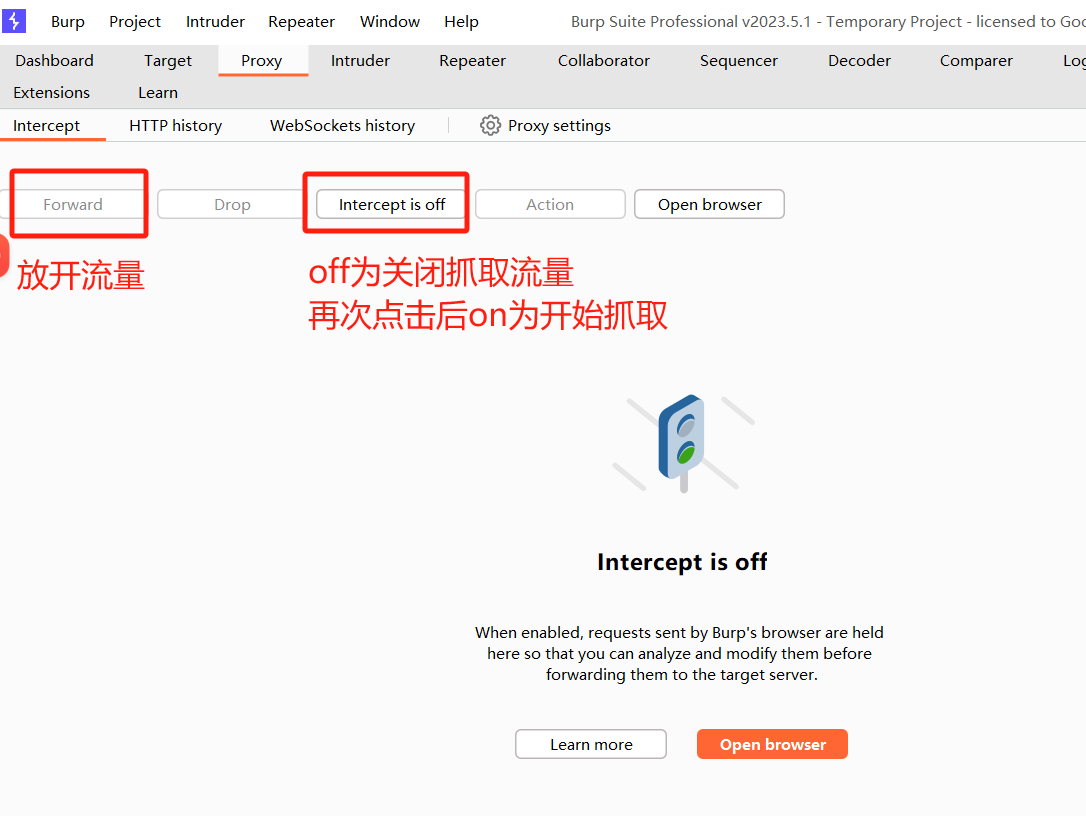Switch to the Intruder tool tab
1086x816 pixels.
[x=360, y=61]
